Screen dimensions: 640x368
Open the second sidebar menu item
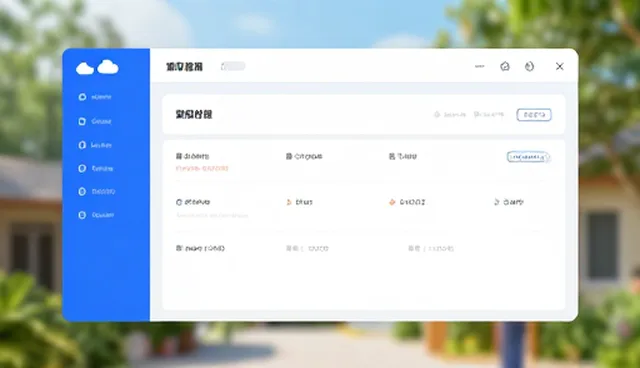tap(95, 121)
